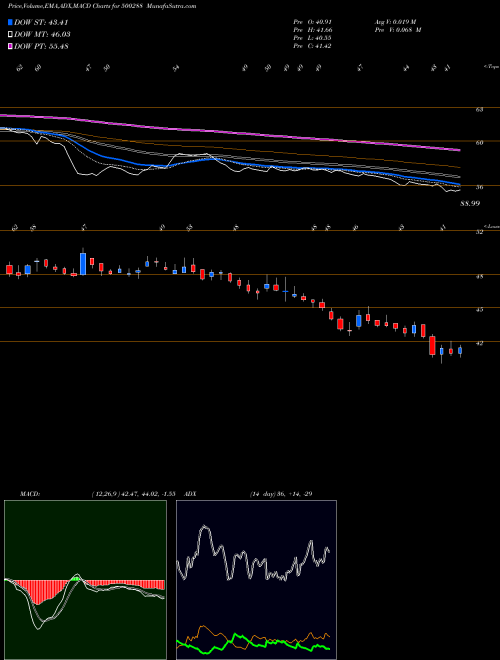Open the green MACD histogram panel
Viewport: 500px width, 660px height.
pos(85,580)
